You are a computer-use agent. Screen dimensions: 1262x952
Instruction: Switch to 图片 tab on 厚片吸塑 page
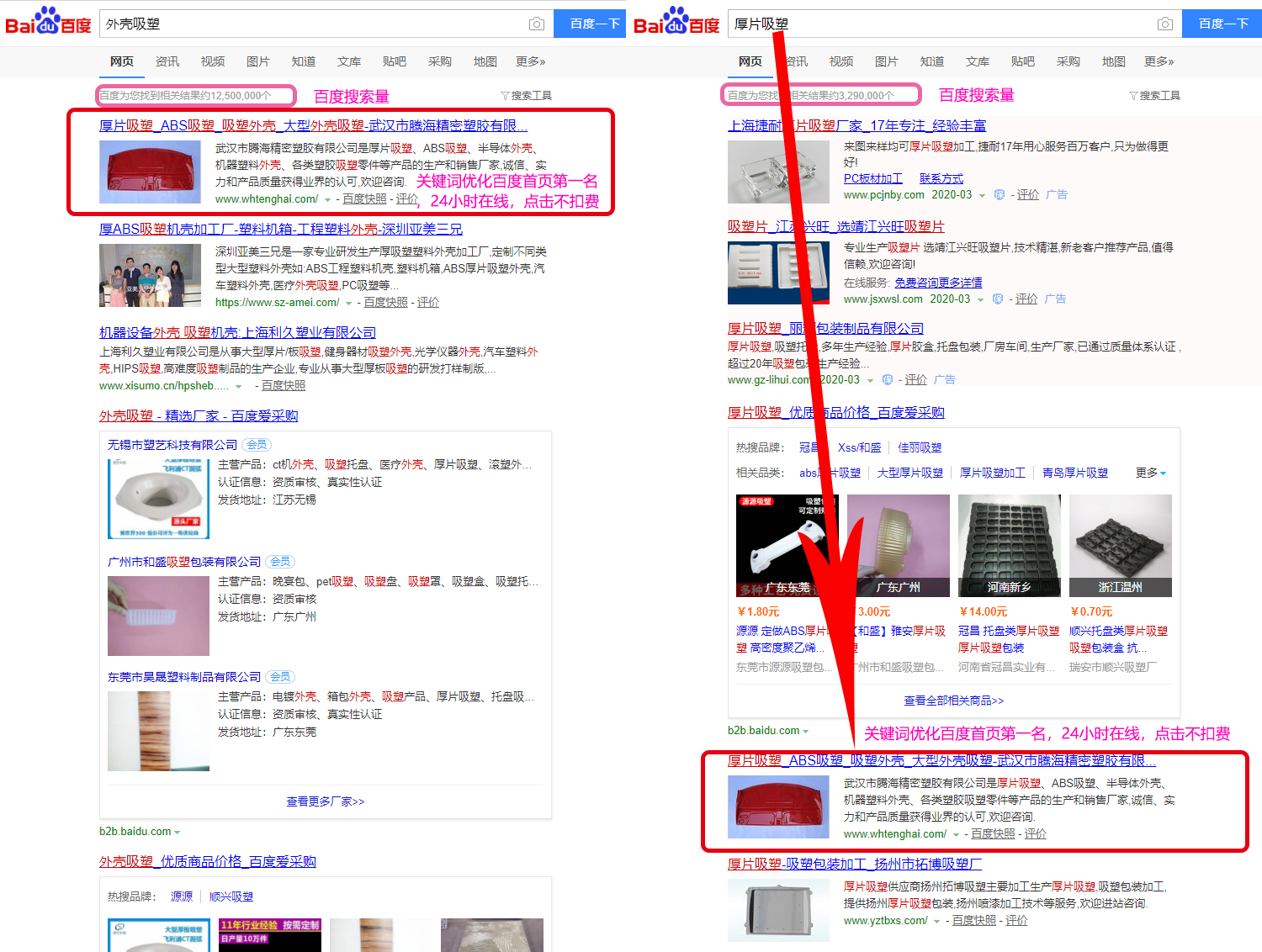[x=887, y=61]
